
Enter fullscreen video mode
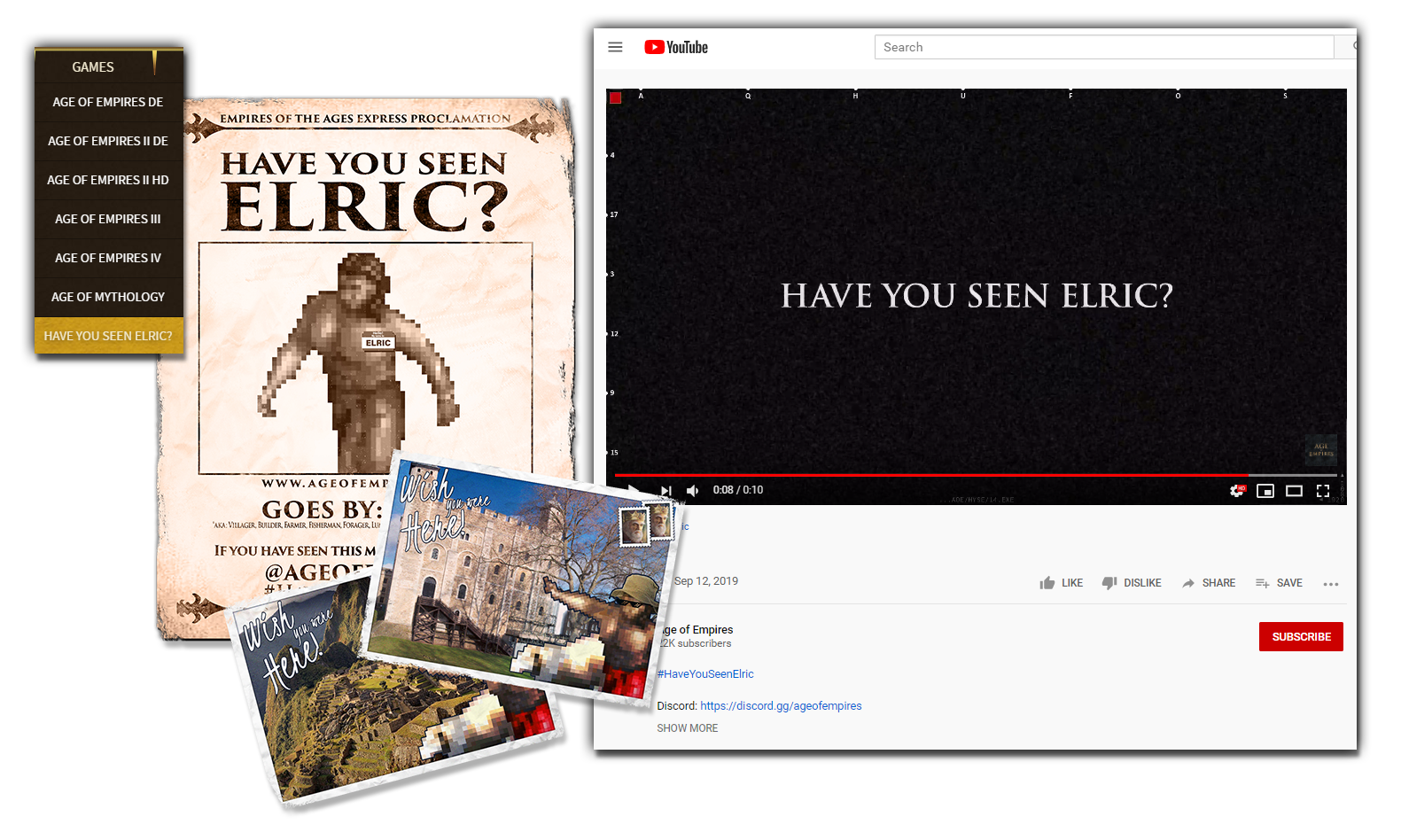click(1323, 490)
